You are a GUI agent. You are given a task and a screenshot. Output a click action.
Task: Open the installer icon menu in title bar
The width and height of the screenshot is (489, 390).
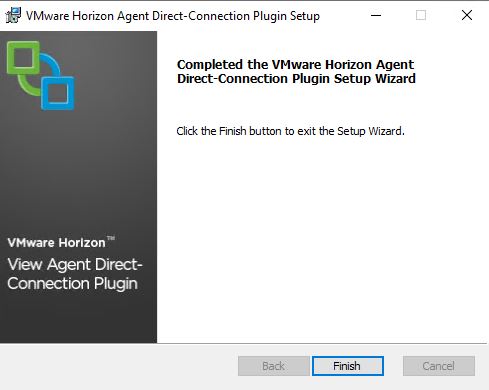pos(13,15)
